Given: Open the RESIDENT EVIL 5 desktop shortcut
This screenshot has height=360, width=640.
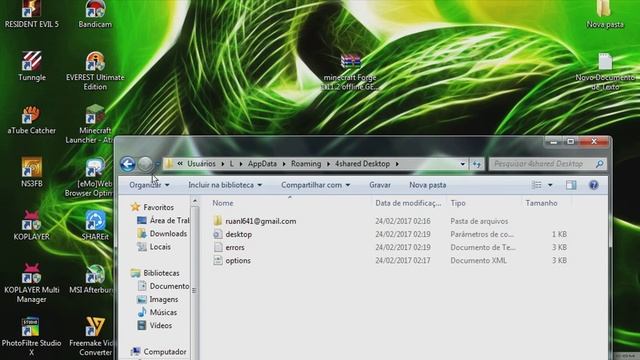Looking at the screenshot, I should [x=32, y=14].
